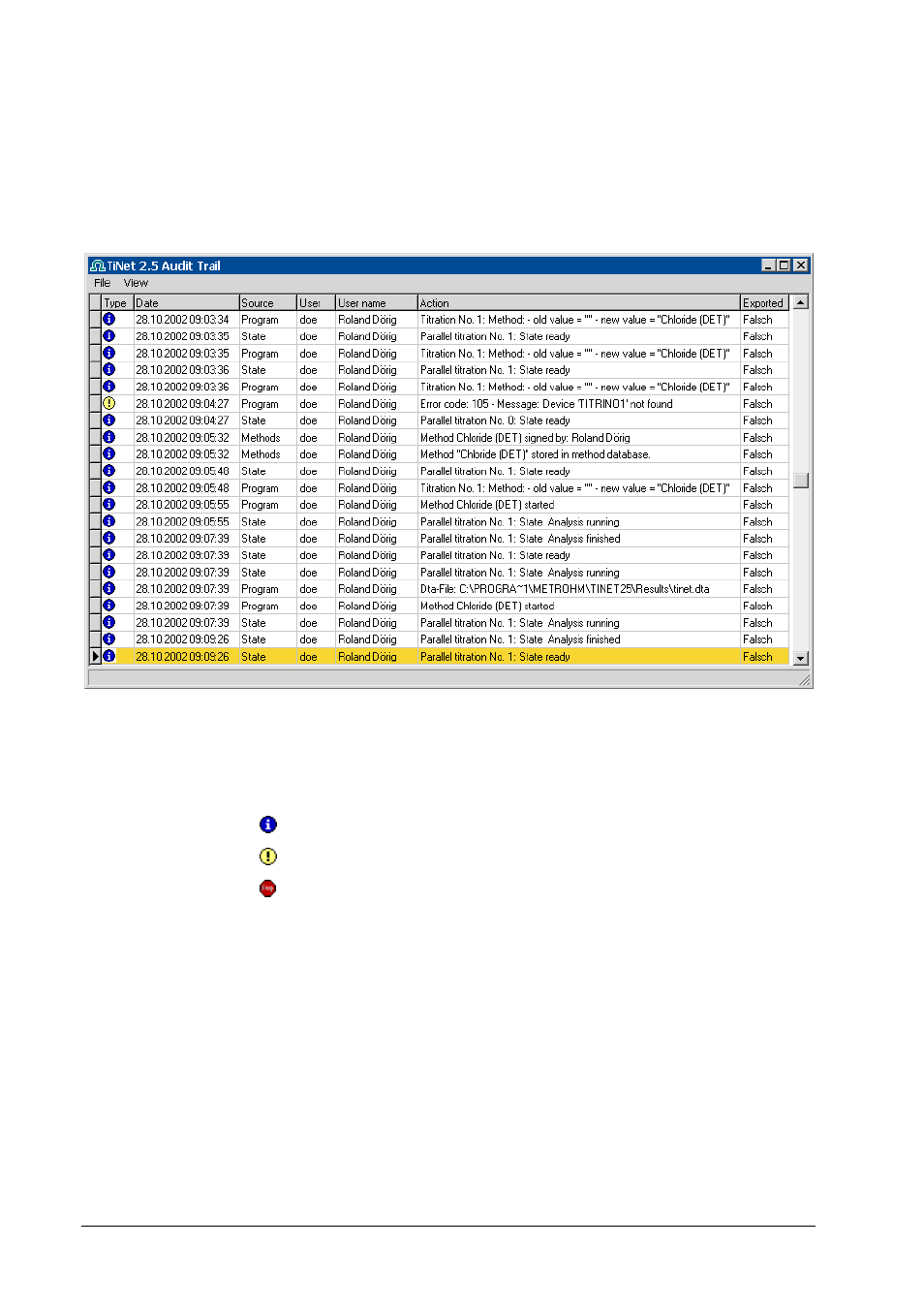The height and width of the screenshot is (1308, 924).
Task: Click 'Method Chloride (DET) signed by' cell
Action: coord(578,437)
